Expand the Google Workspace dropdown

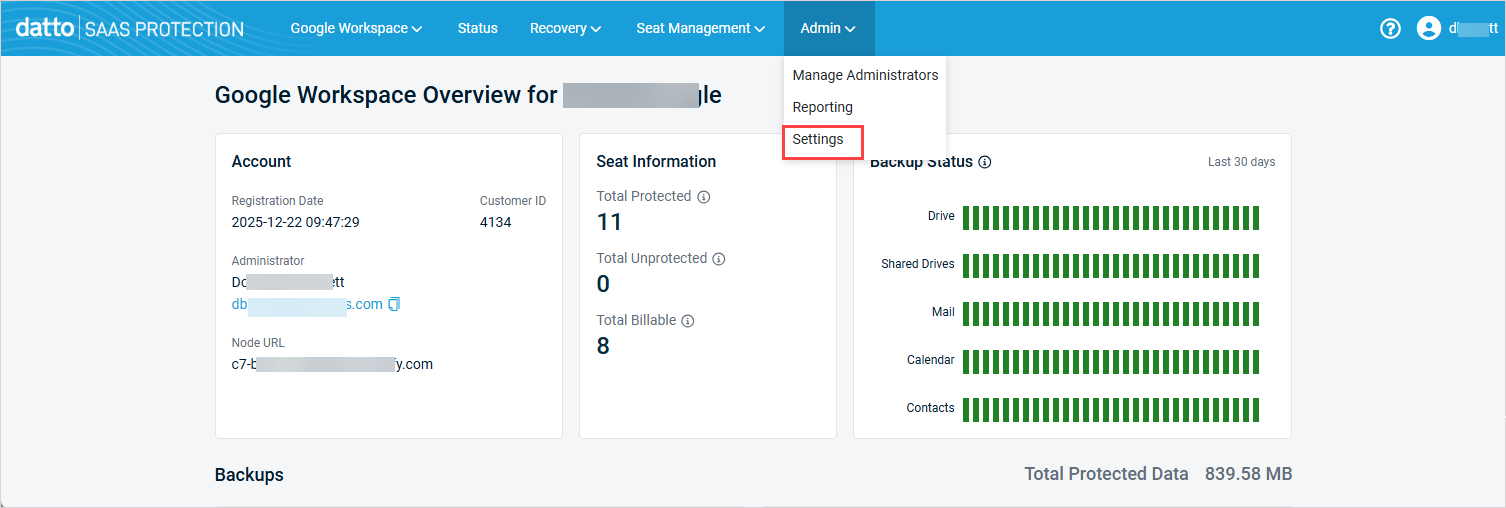356,29
